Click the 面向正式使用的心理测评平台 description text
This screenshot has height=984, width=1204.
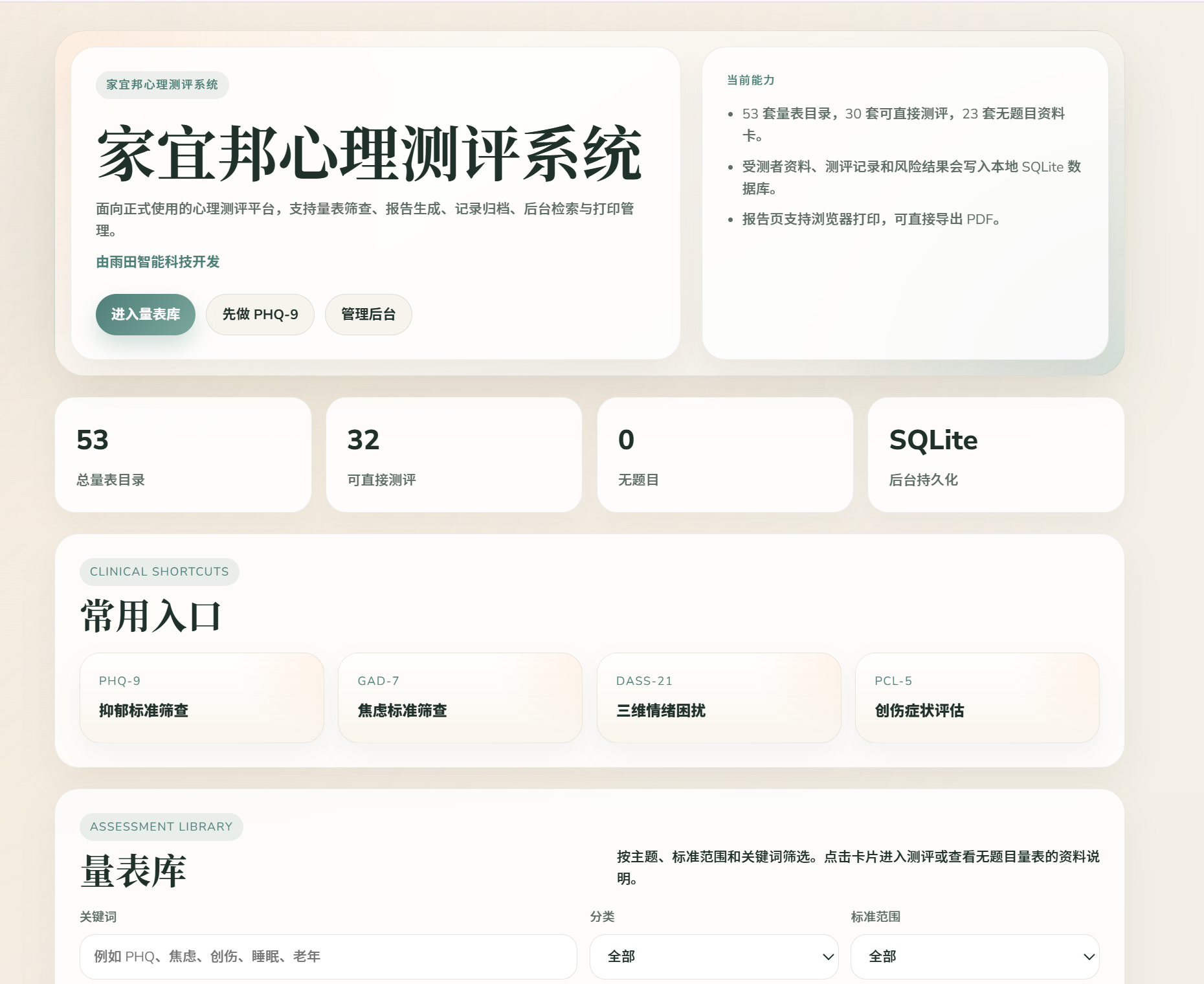(365, 219)
